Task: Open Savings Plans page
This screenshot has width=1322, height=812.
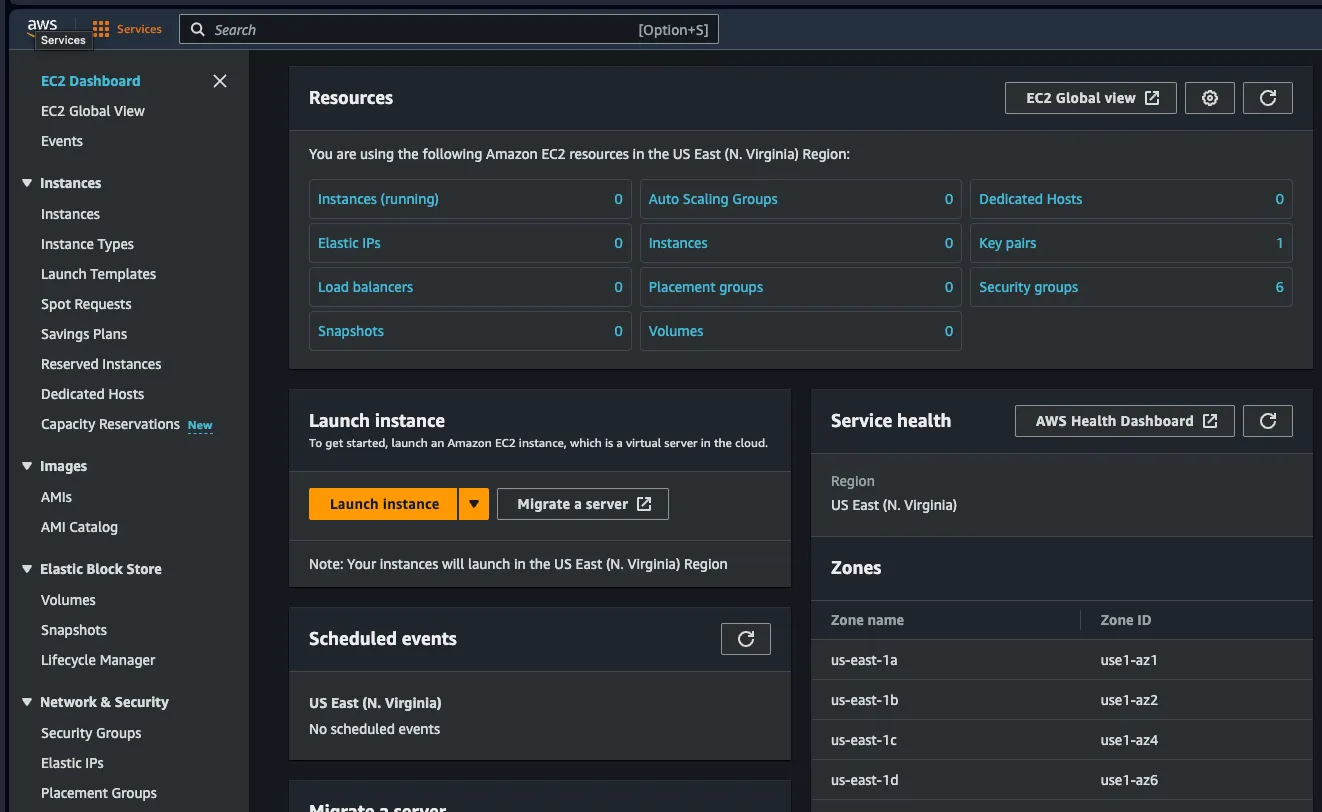Action: (84, 334)
